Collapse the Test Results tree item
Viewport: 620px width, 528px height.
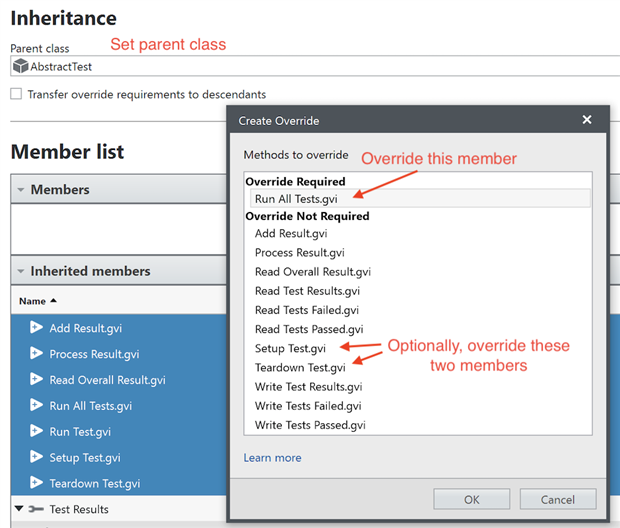point(18,510)
